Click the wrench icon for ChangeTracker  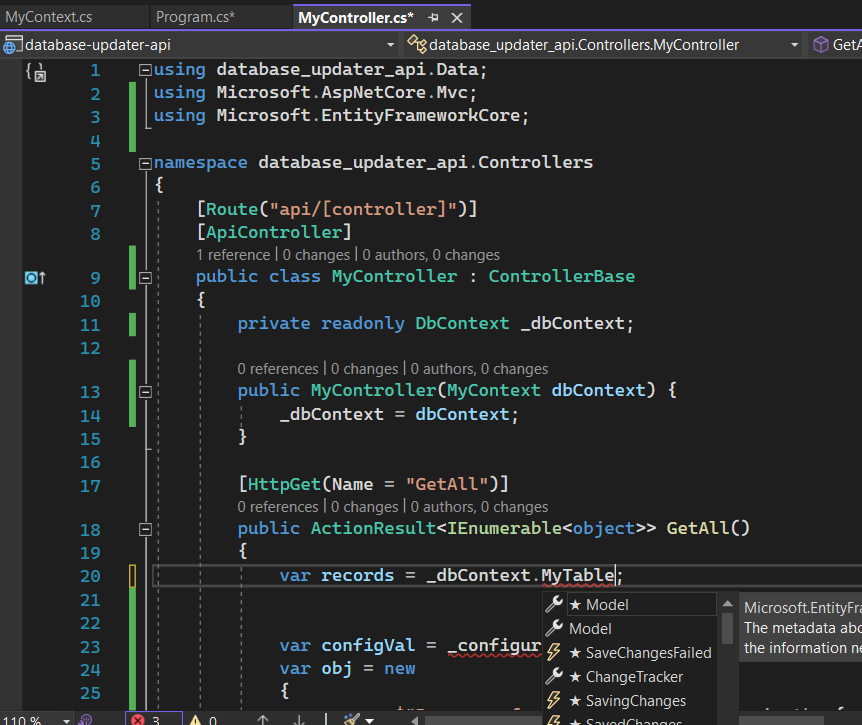click(554, 676)
